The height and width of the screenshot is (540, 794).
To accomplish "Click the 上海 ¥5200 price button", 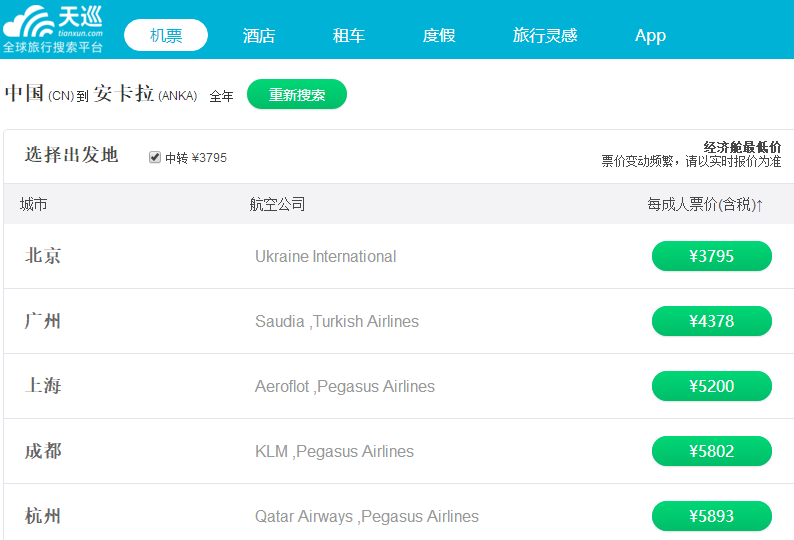I will pos(711,386).
